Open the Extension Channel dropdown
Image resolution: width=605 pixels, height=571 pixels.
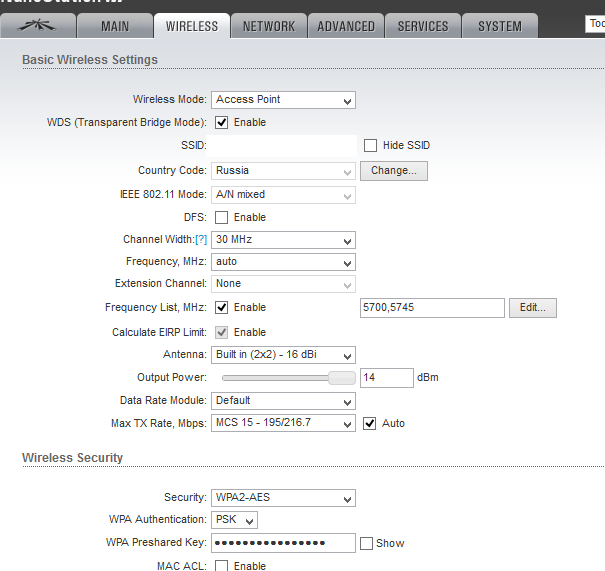click(283, 284)
